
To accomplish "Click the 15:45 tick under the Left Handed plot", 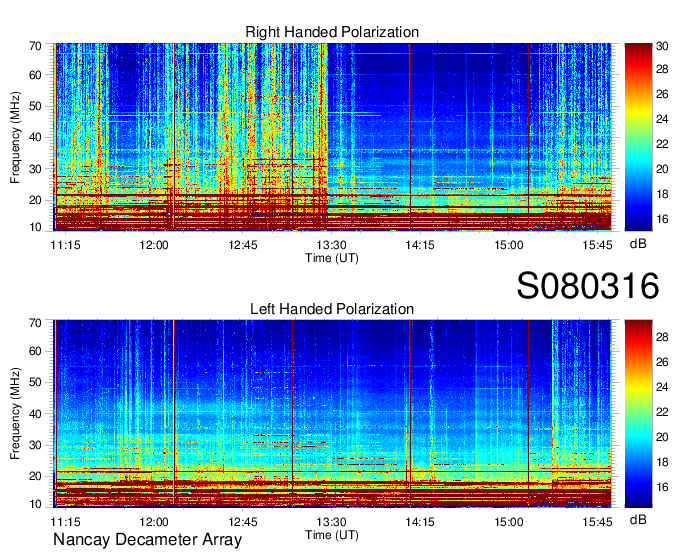I will click(x=597, y=522).
